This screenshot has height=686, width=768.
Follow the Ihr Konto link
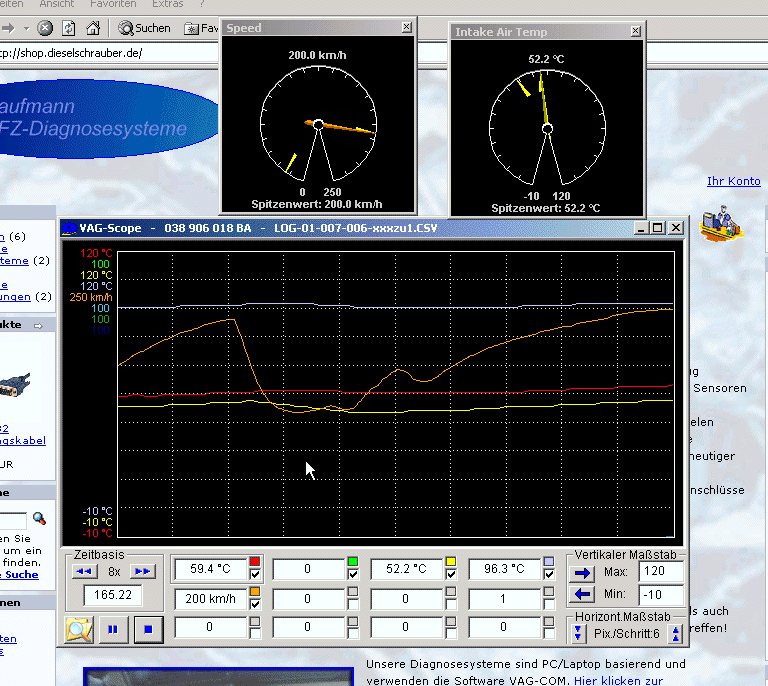[734, 181]
